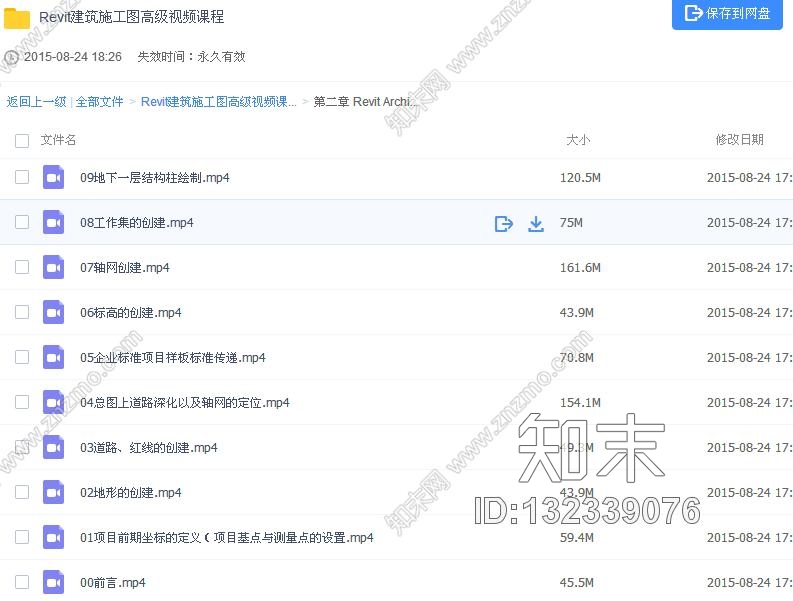The image size is (793, 601).
Task: Click video icon of 07轴网创建.mp4
Action: coord(54,267)
